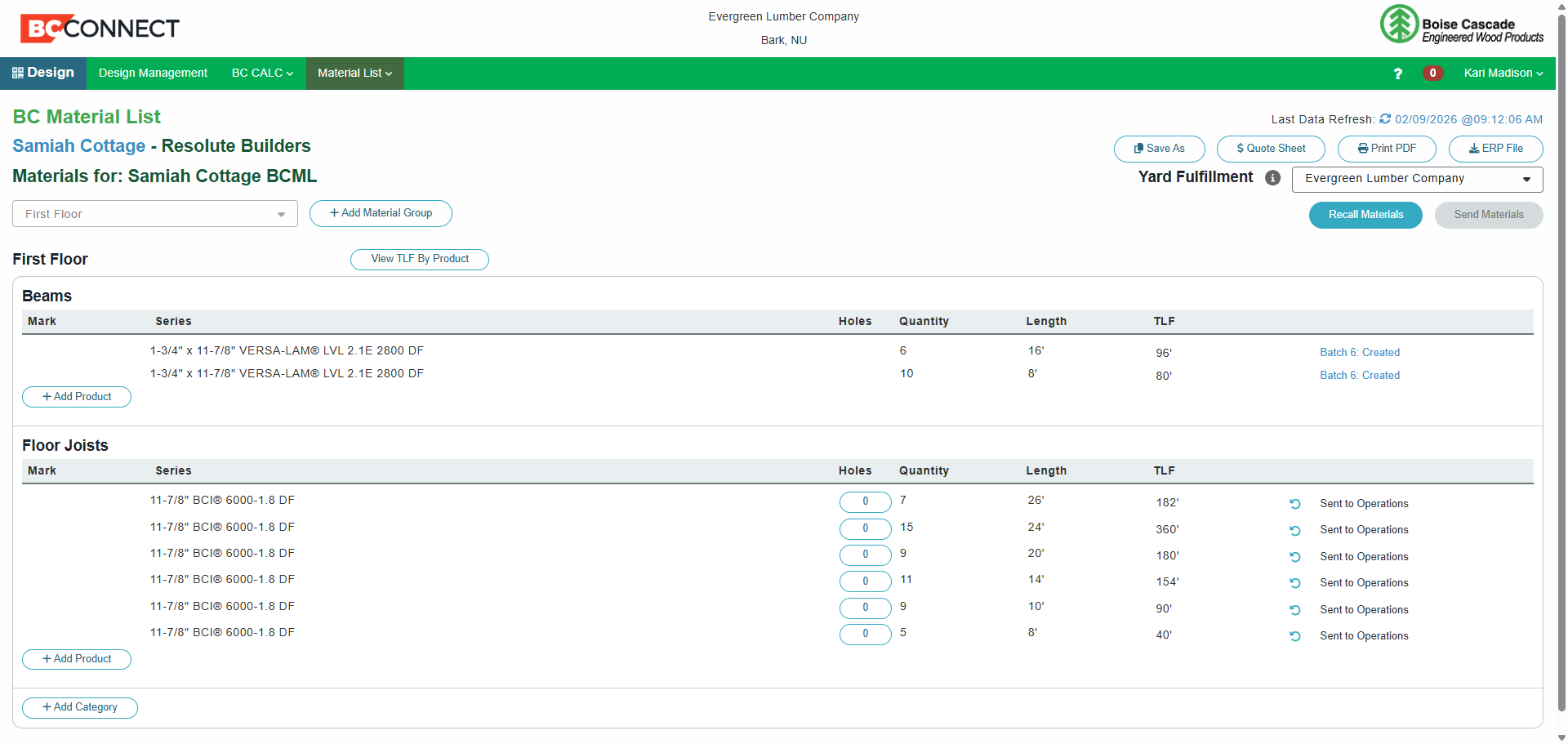Click TLF header in Floor Joists table
The image size is (1568, 744).
1164,471
